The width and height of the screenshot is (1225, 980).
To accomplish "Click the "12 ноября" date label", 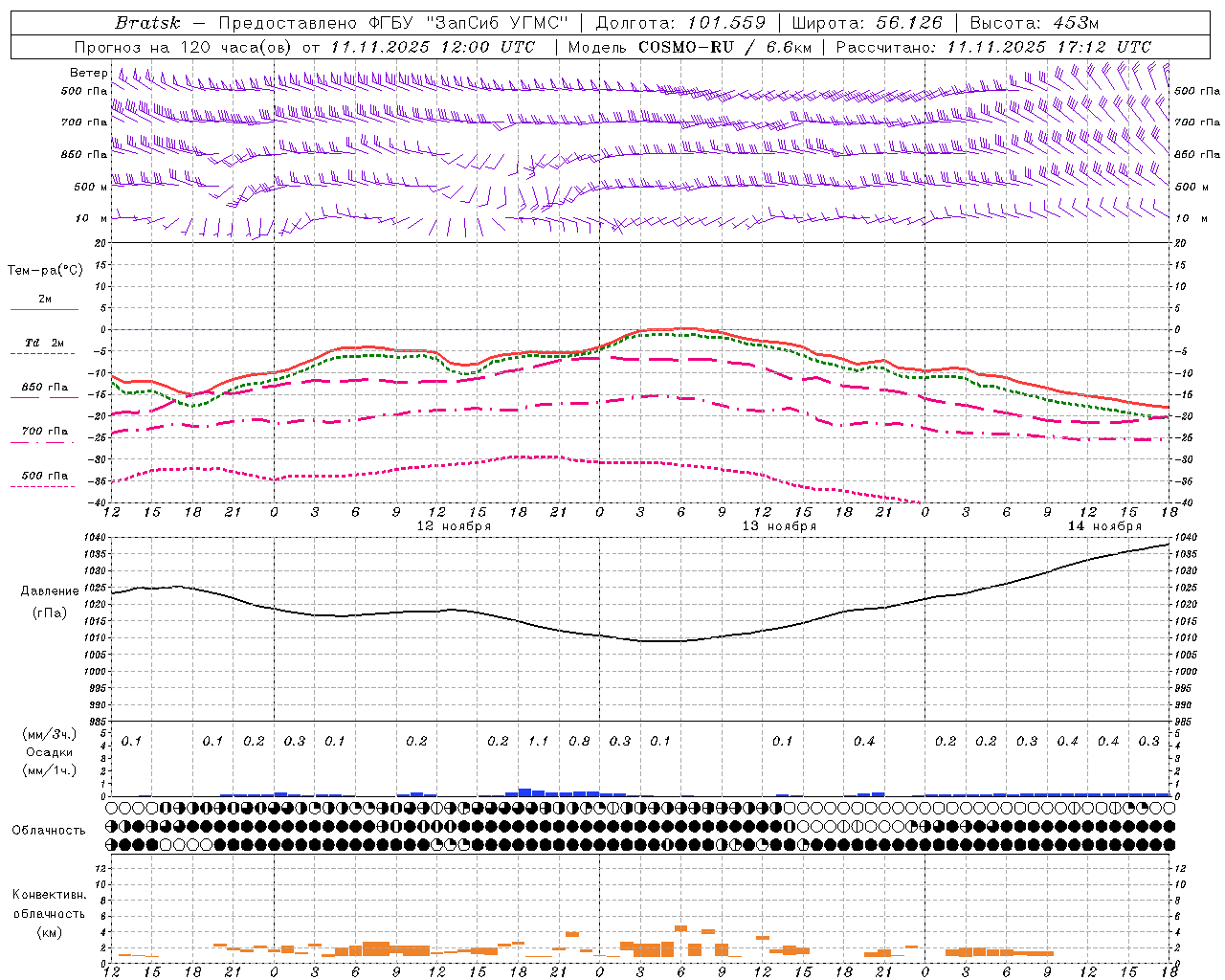I will (x=454, y=526).
